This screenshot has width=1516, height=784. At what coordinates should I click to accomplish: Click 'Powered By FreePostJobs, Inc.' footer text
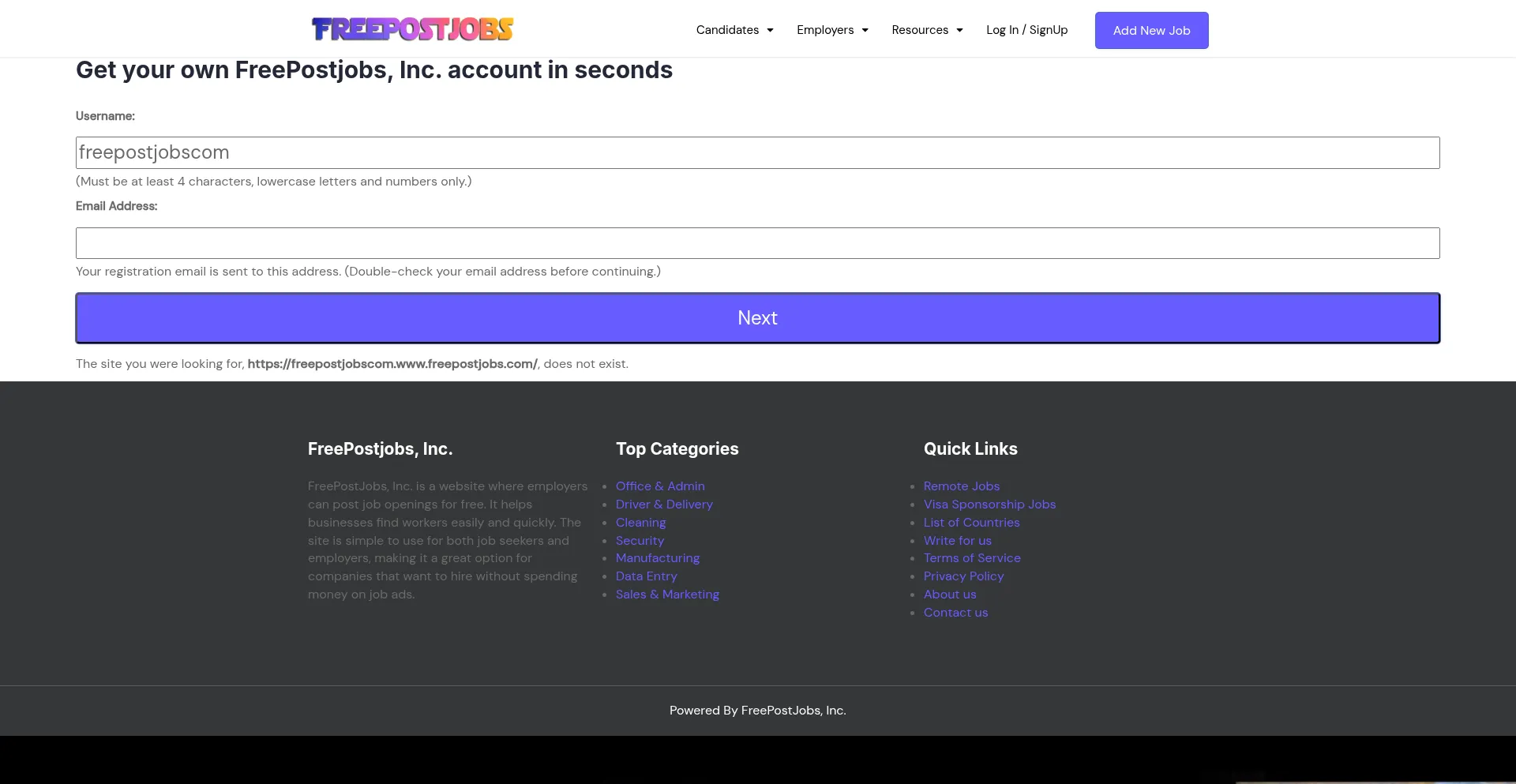pyautogui.click(x=758, y=711)
